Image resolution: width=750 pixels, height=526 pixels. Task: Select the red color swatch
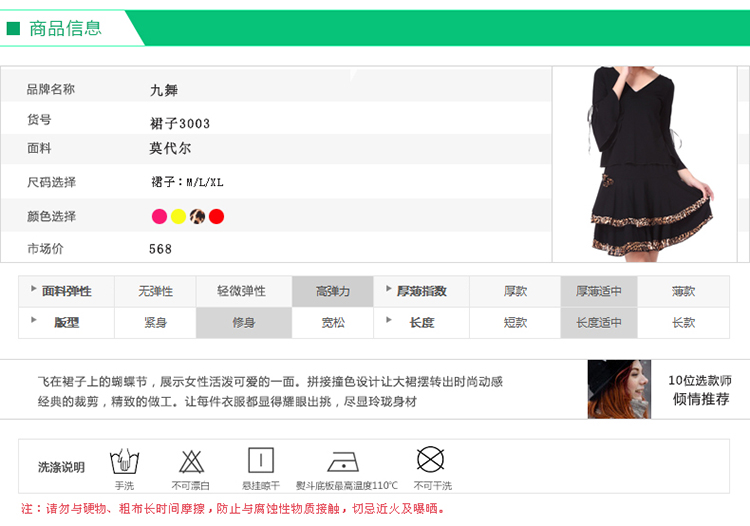(216, 216)
